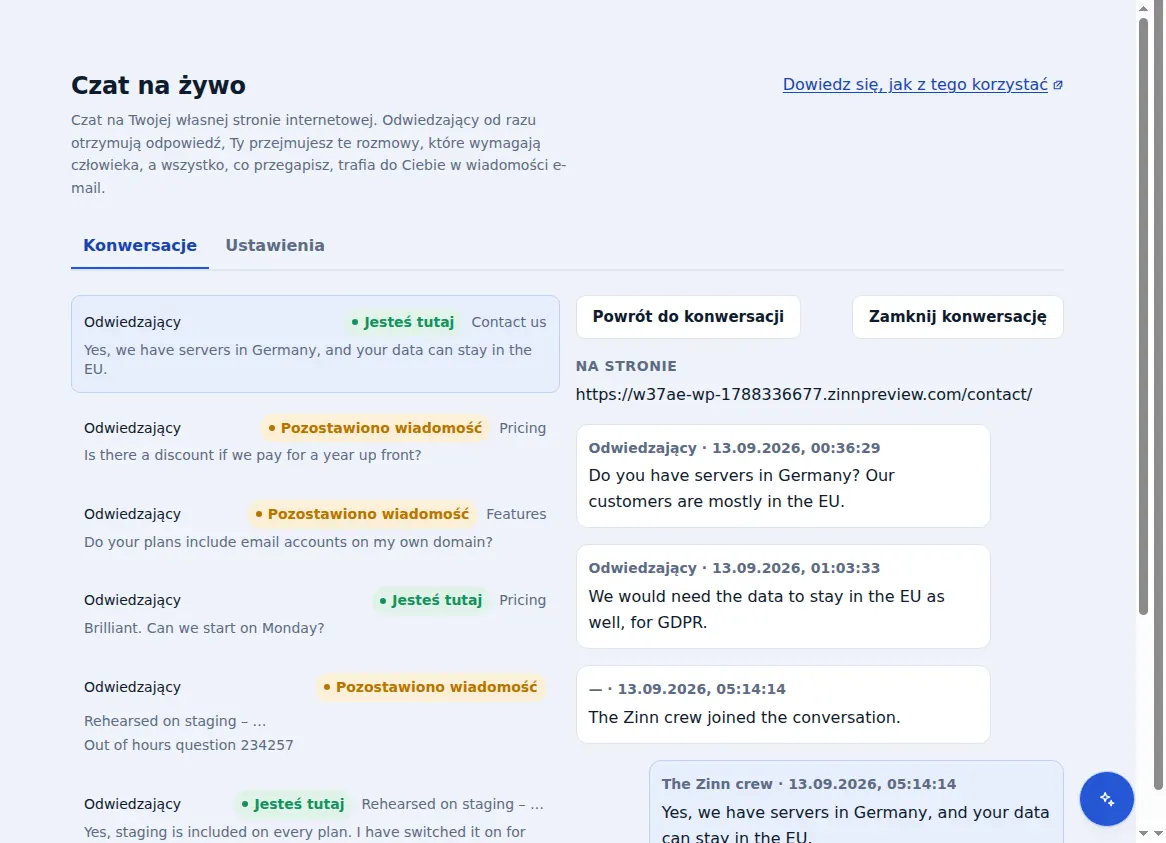Click timestamp '13.09.2026, 00:36:29'

tap(796, 448)
